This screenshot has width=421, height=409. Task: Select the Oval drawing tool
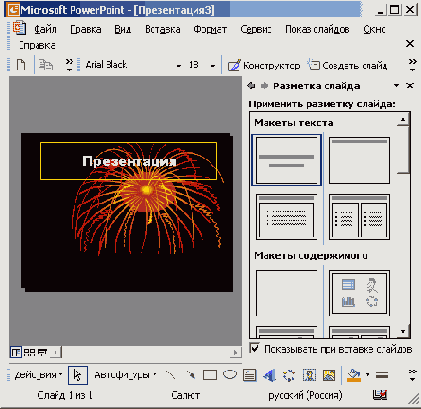click(x=230, y=375)
